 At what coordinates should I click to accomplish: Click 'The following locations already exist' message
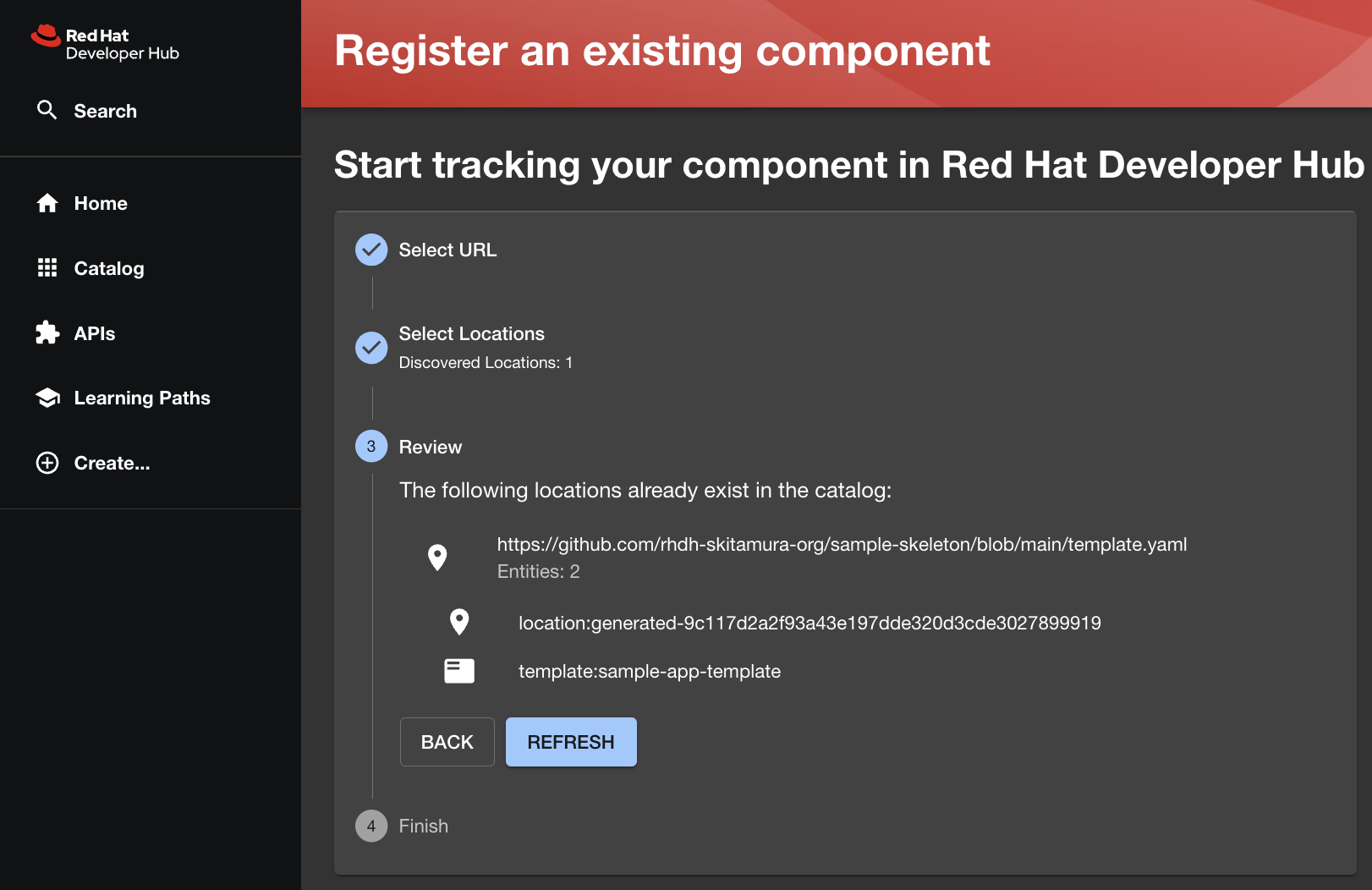pos(645,491)
